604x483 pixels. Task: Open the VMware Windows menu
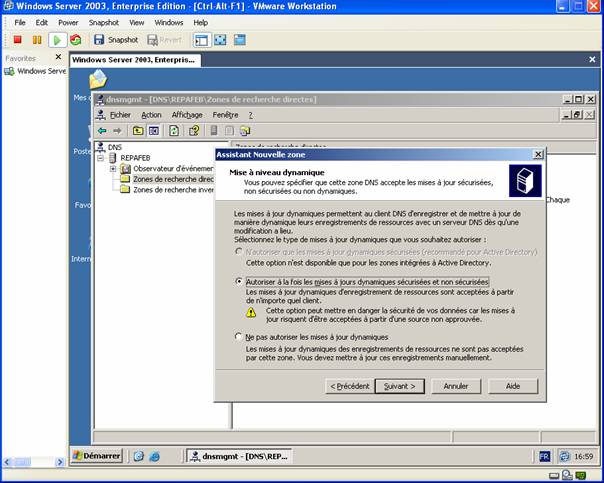[169, 23]
